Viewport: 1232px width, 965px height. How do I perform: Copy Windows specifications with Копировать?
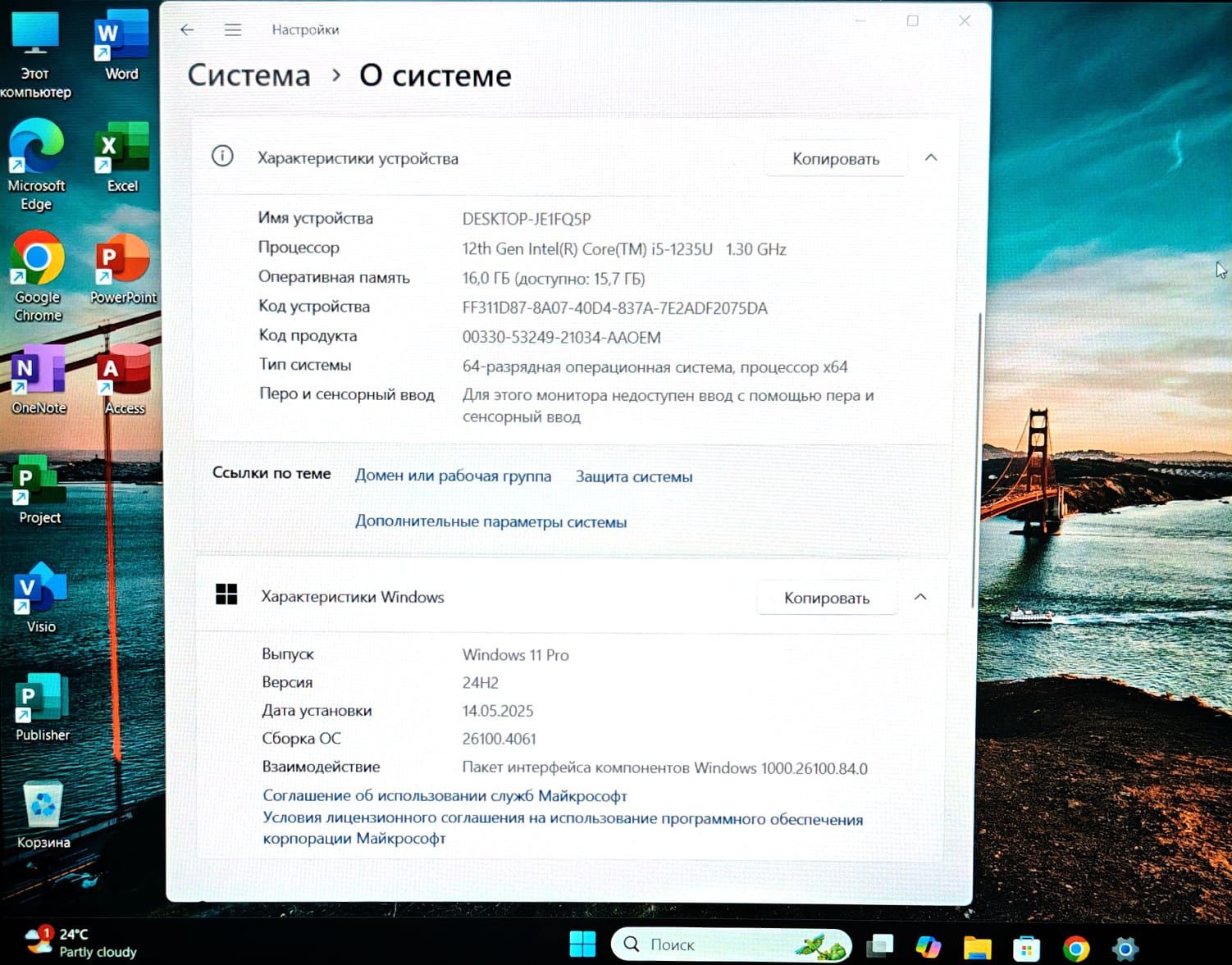(x=827, y=598)
